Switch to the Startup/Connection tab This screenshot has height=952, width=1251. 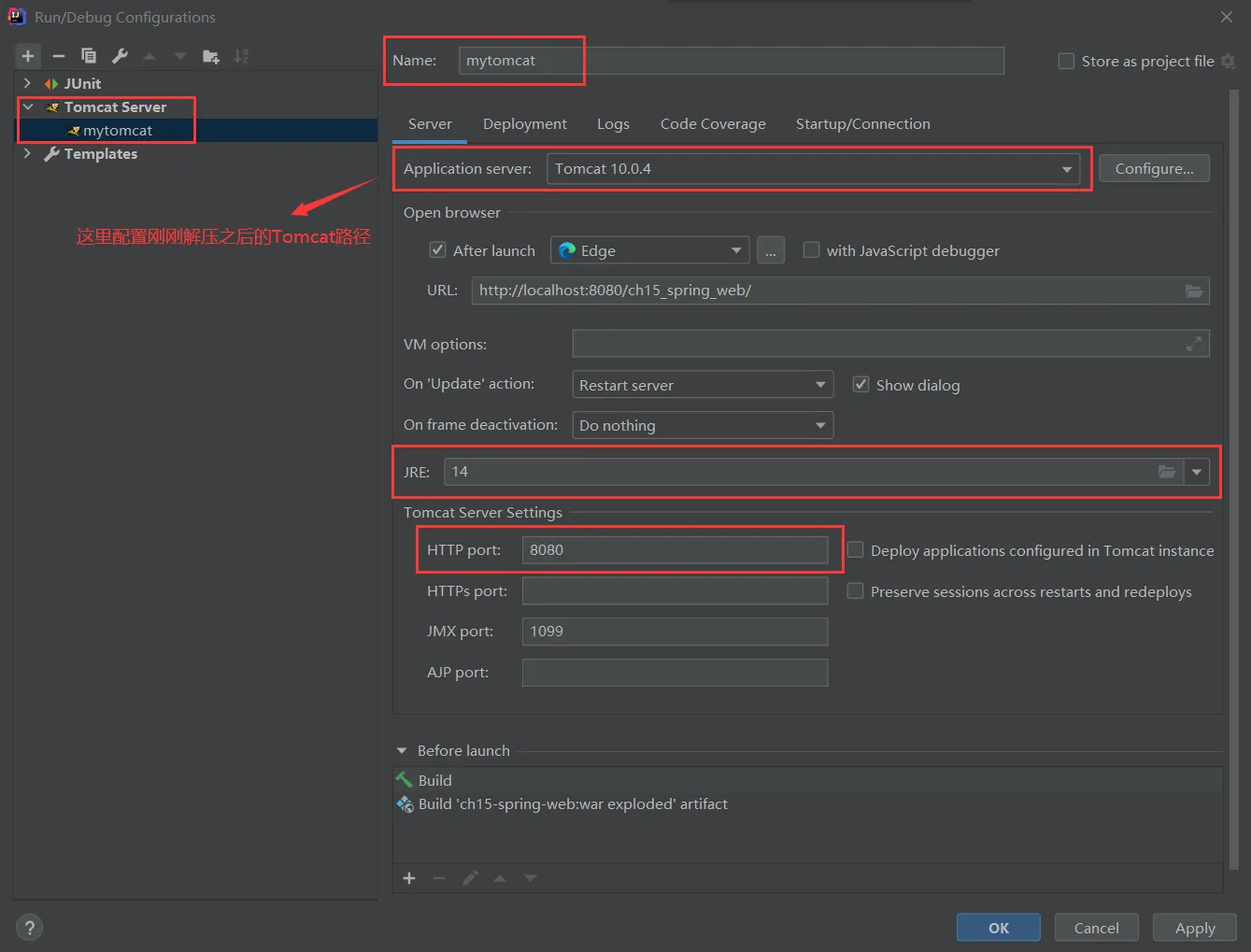point(863,124)
